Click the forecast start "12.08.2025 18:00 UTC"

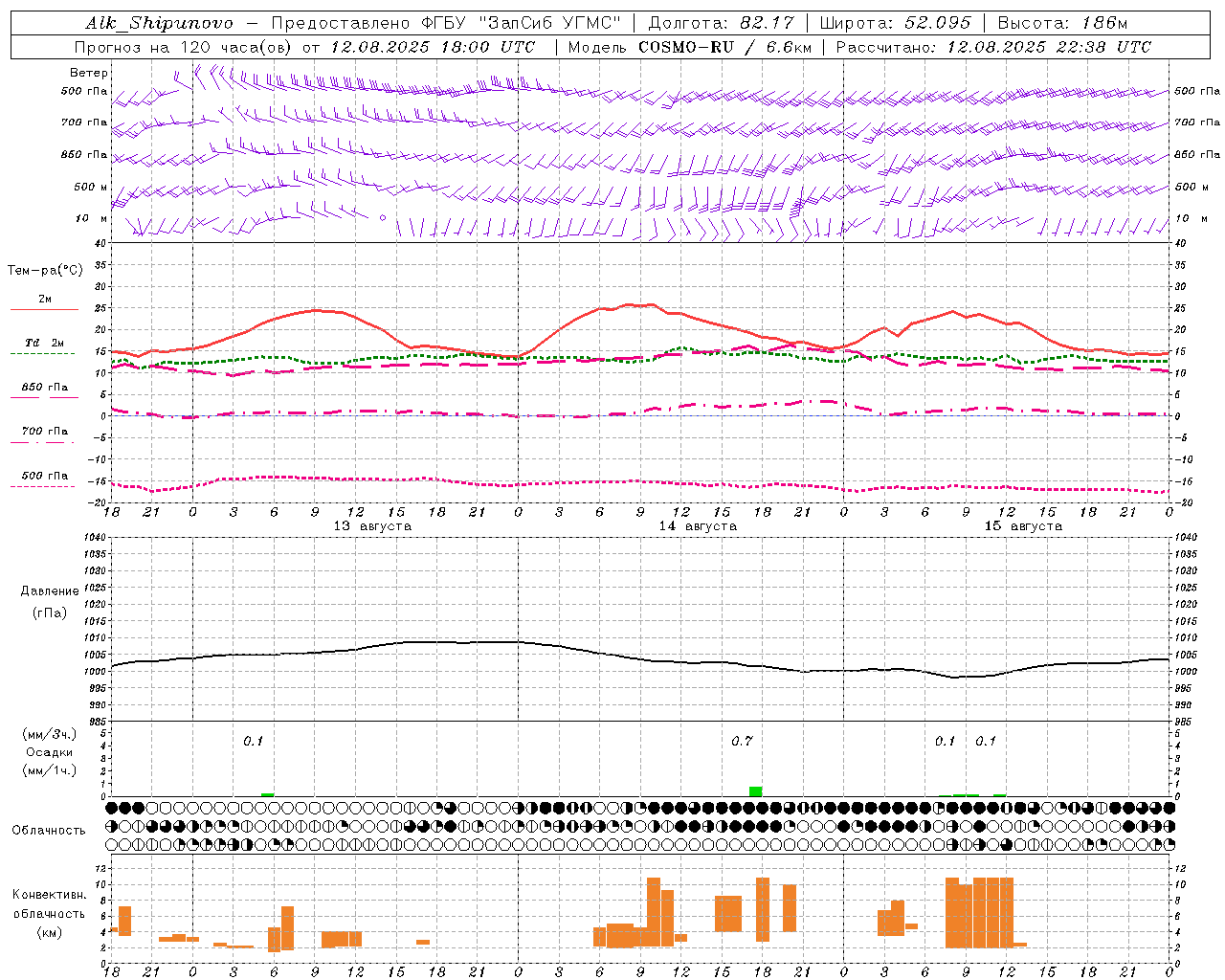[433, 47]
